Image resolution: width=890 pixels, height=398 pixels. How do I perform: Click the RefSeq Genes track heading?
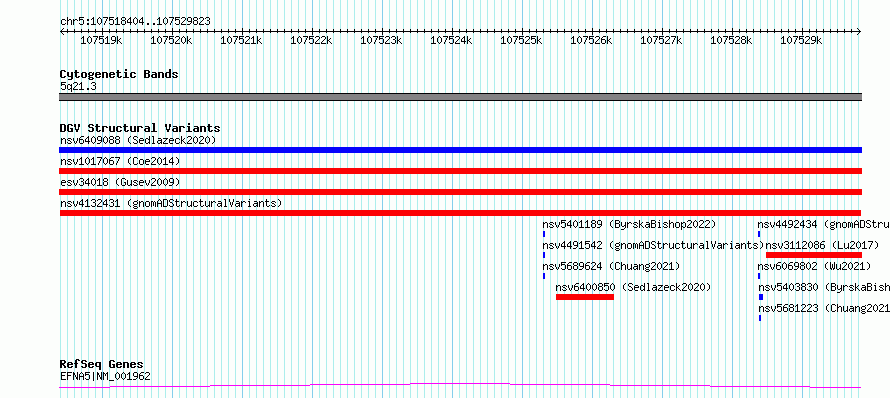click(102, 365)
